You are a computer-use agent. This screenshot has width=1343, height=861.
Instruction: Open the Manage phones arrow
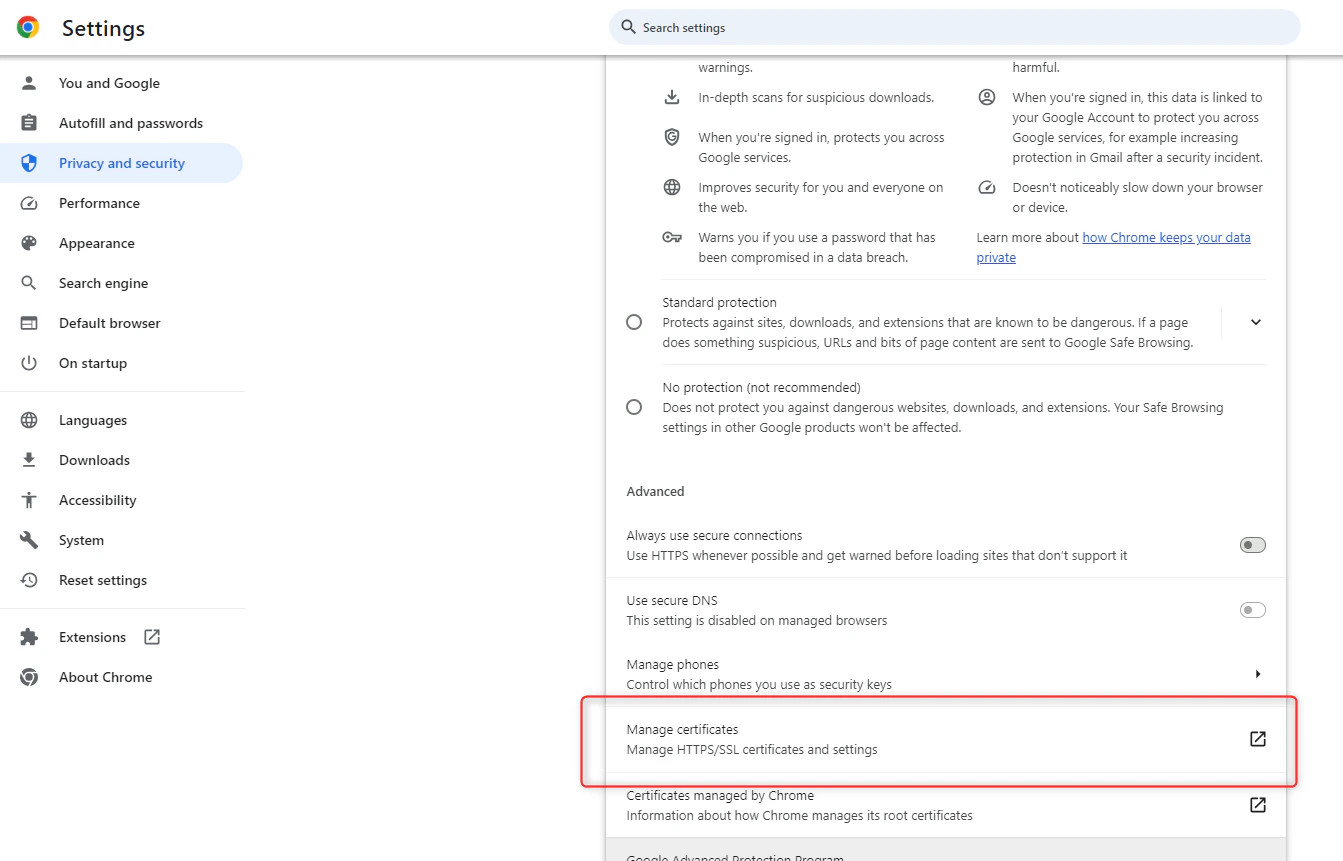pos(1257,673)
